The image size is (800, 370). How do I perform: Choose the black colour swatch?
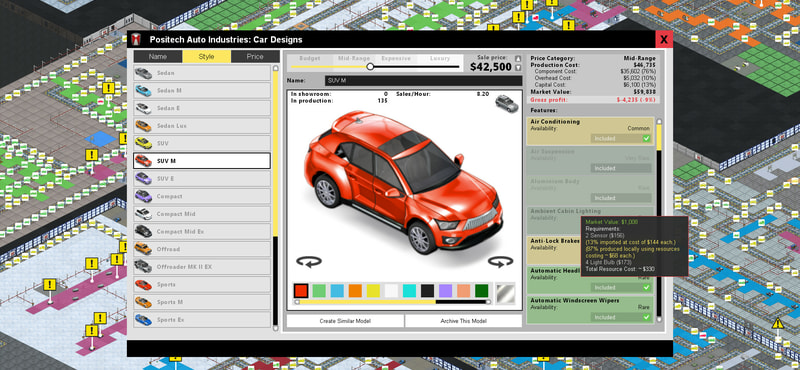coord(428,291)
